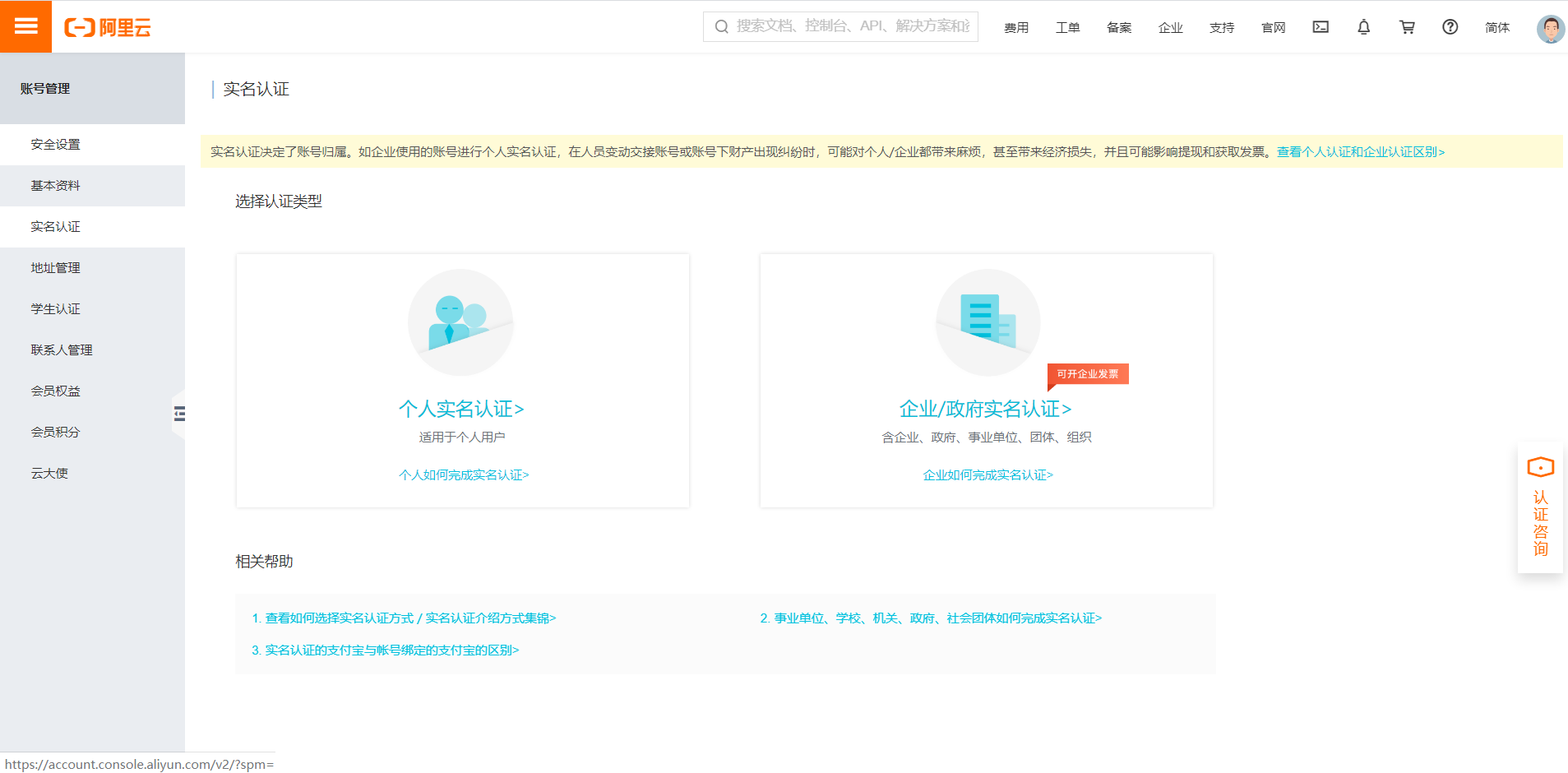Open the 官网 top link

[1273, 28]
